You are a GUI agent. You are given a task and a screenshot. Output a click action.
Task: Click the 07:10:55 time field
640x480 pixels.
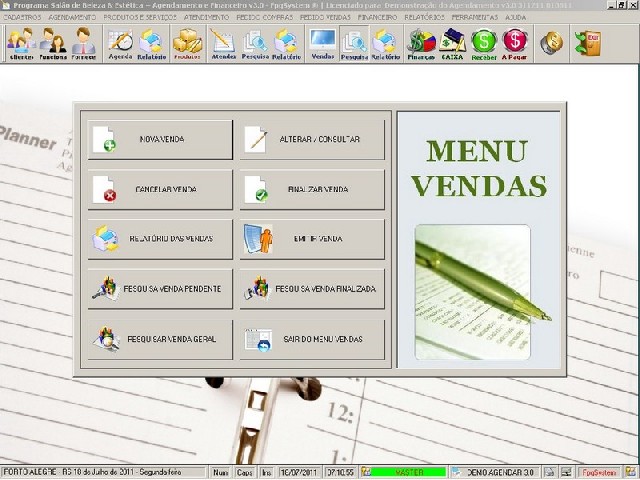[x=340, y=472]
